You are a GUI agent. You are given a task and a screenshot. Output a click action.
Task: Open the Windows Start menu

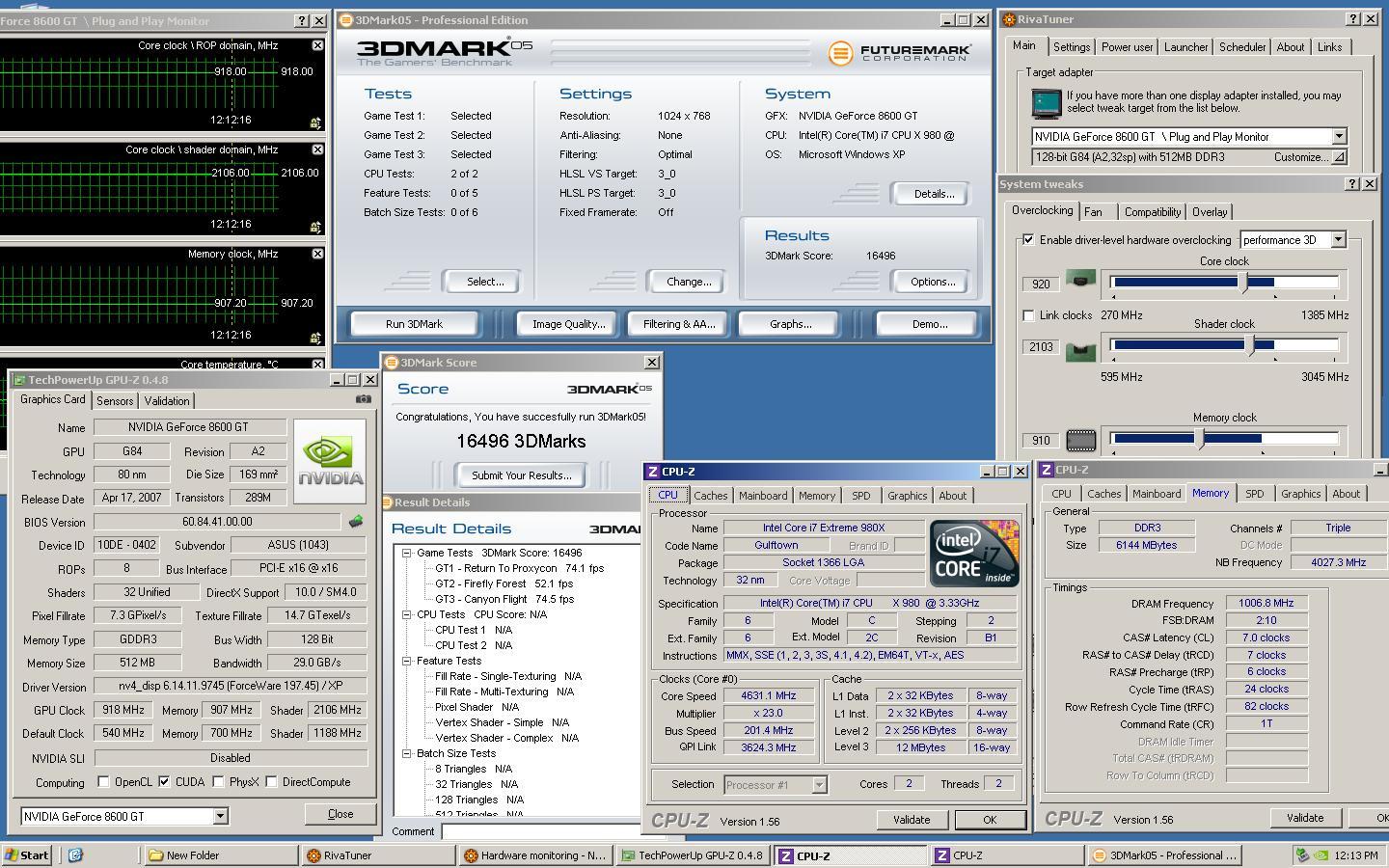click(x=27, y=854)
